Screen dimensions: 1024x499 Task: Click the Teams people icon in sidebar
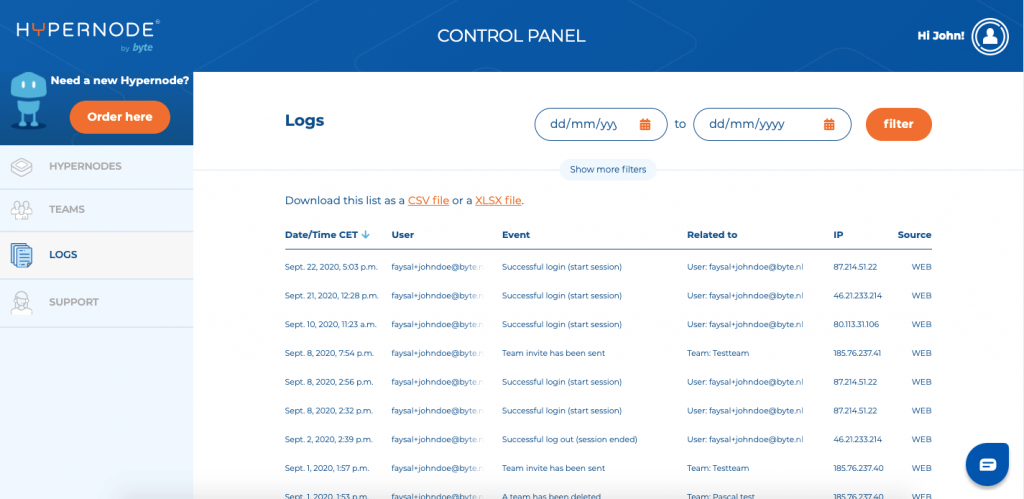tap(21, 210)
